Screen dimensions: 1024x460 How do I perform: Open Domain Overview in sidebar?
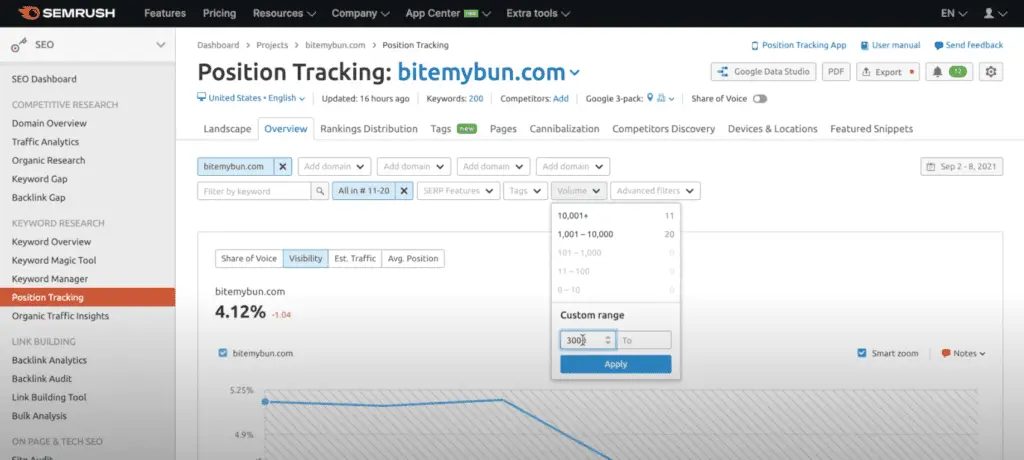click(x=49, y=123)
